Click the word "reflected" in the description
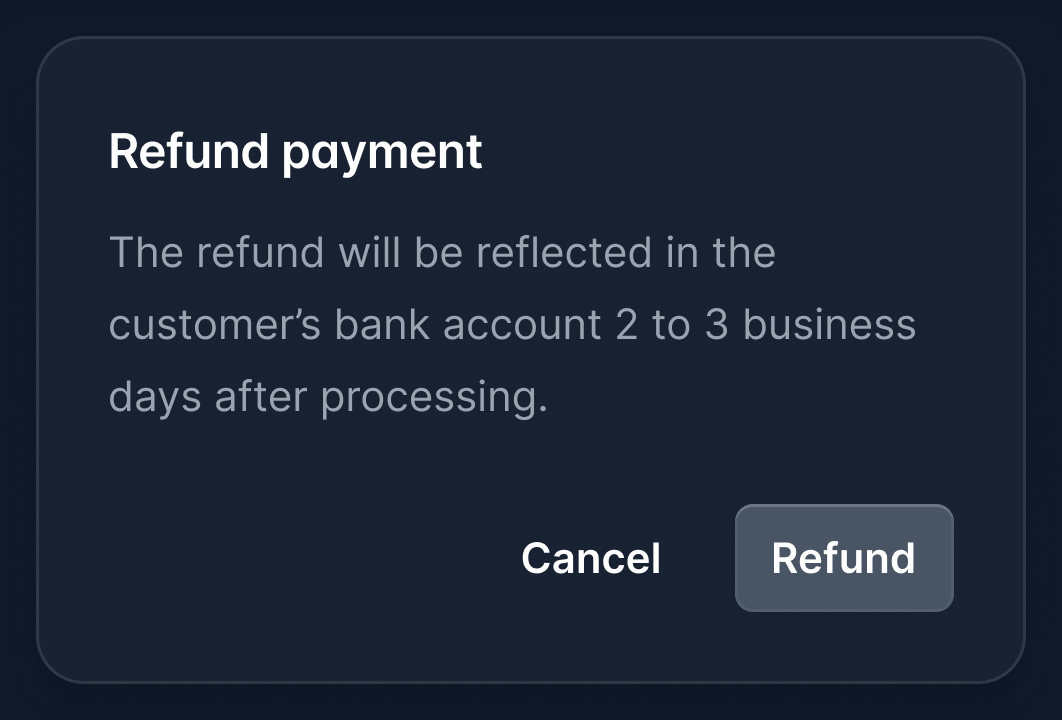Screen dimensions: 1062x720 pos(563,252)
